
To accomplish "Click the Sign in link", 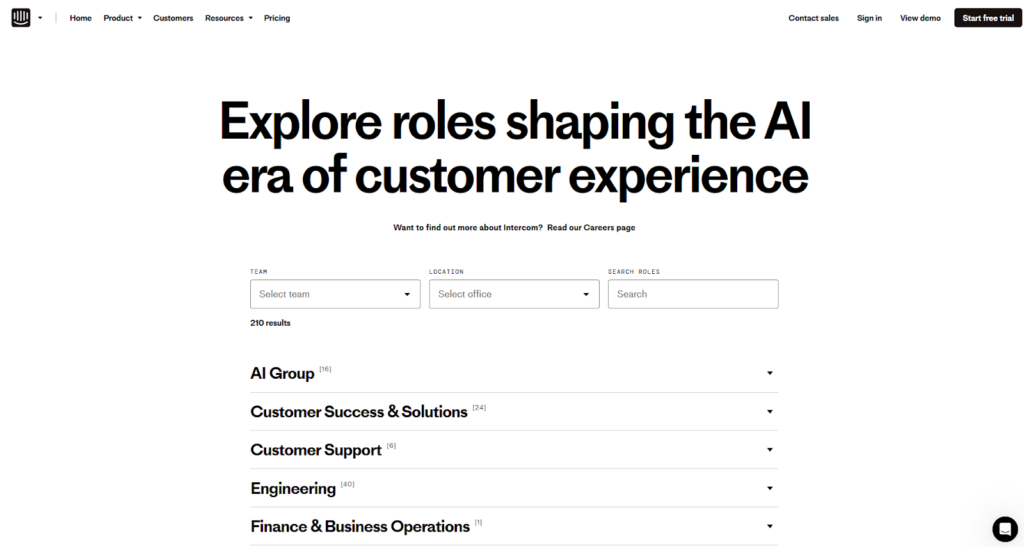I will [869, 18].
